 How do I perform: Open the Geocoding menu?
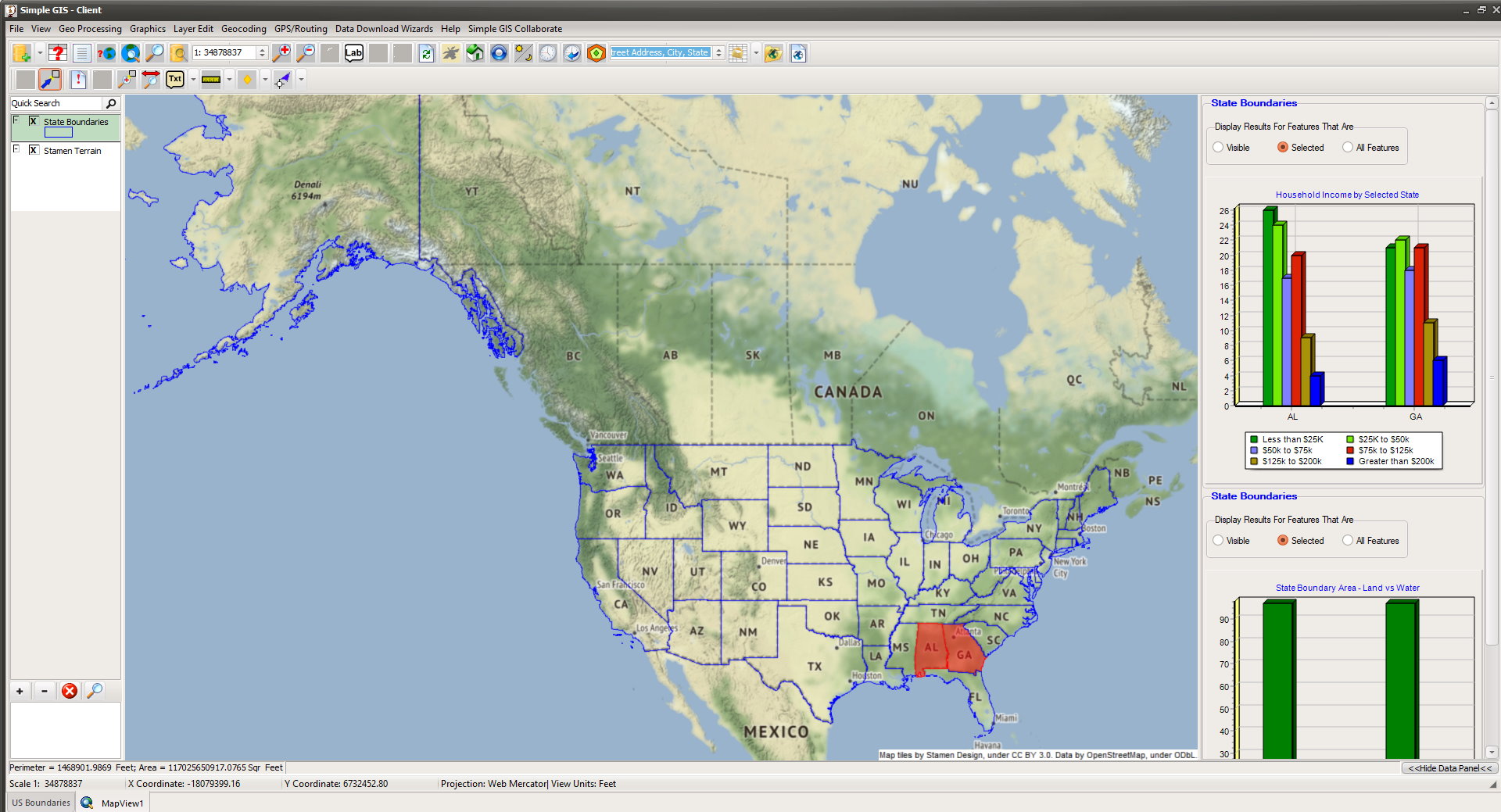243,29
